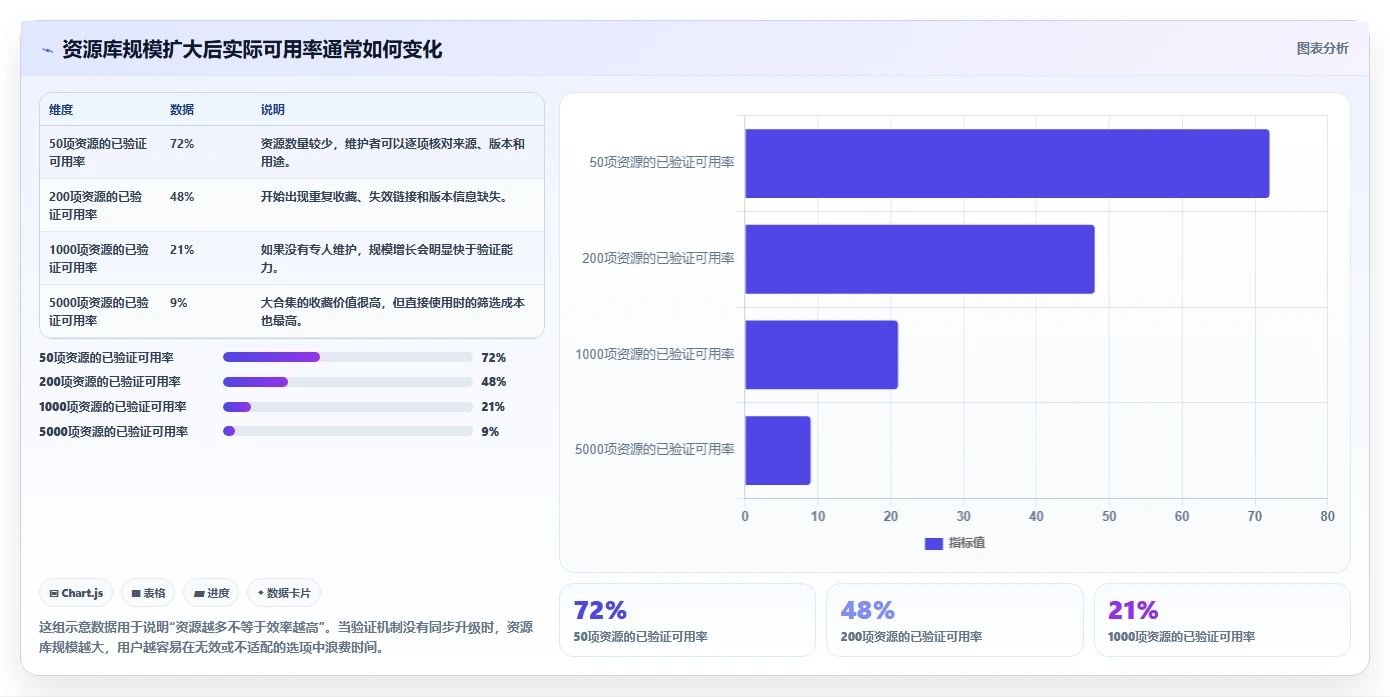Viewport: 1390px width, 697px height.
Task: Click description 开始出现重复收藏、失效链接和版本信息缺失
Action: (x=386, y=197)
